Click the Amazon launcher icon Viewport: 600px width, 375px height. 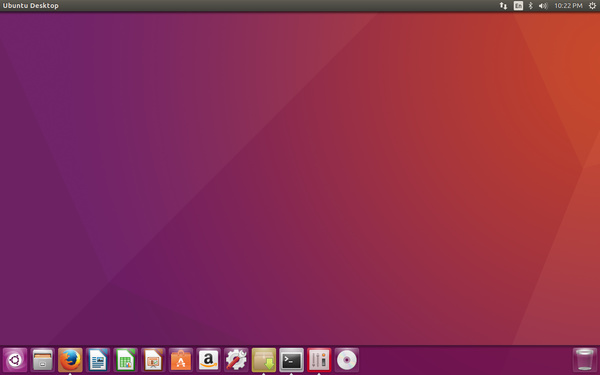tap(209, 360)
